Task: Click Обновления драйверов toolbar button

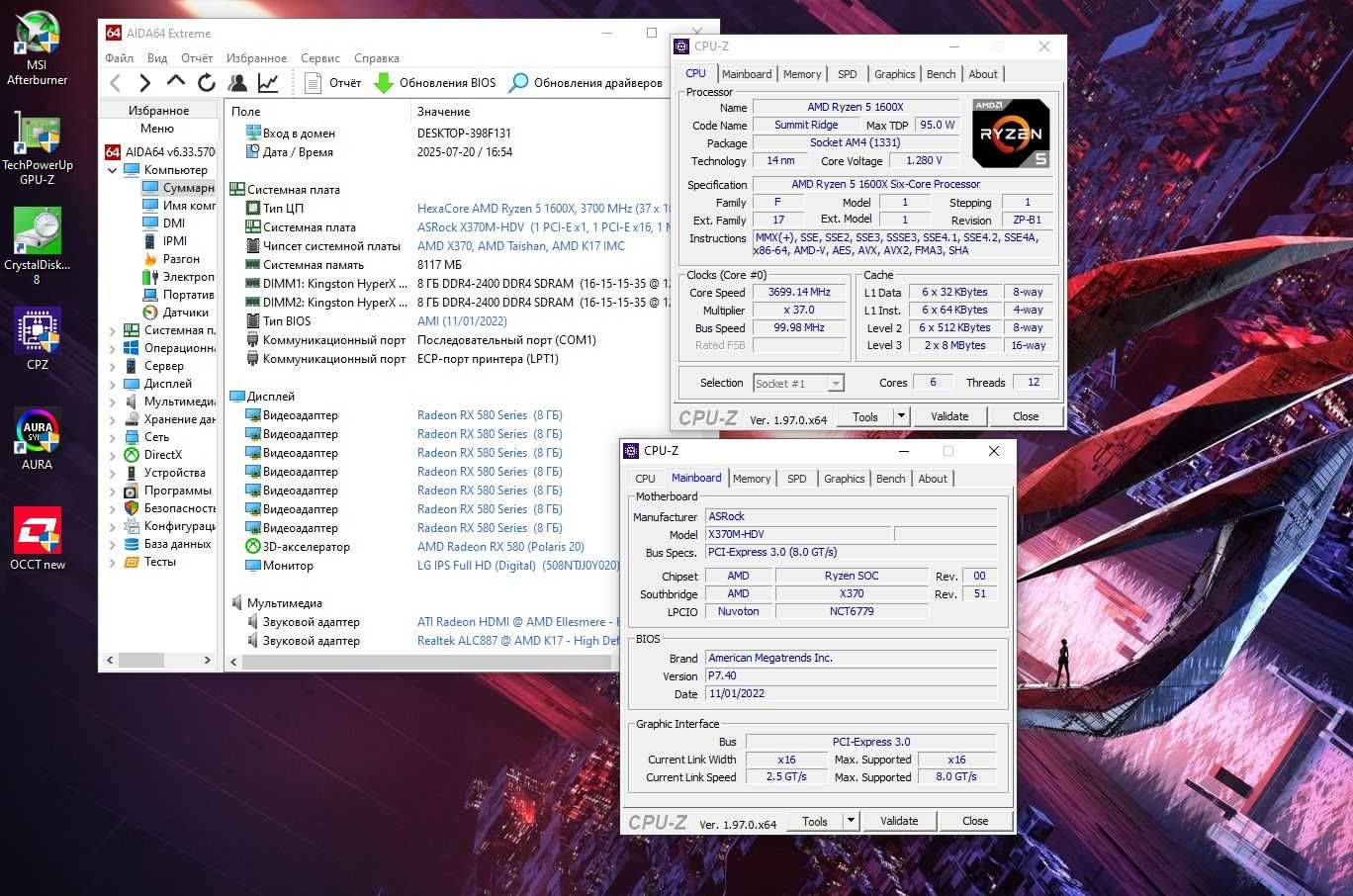Action: click(586, 83)
